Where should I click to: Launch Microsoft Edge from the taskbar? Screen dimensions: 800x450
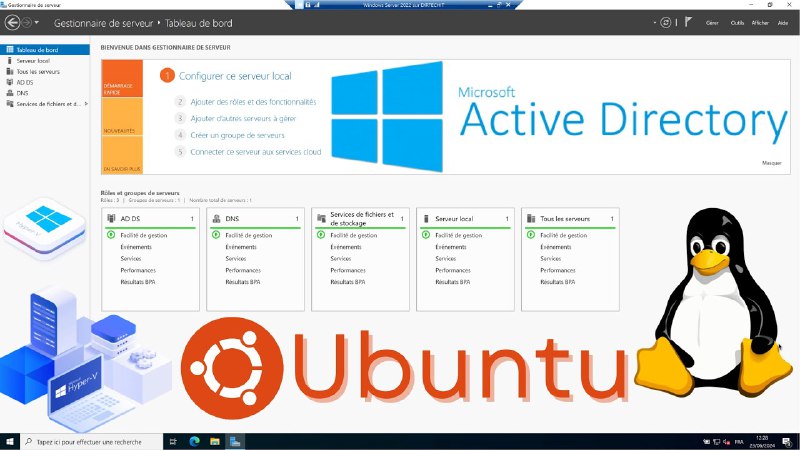194,442
